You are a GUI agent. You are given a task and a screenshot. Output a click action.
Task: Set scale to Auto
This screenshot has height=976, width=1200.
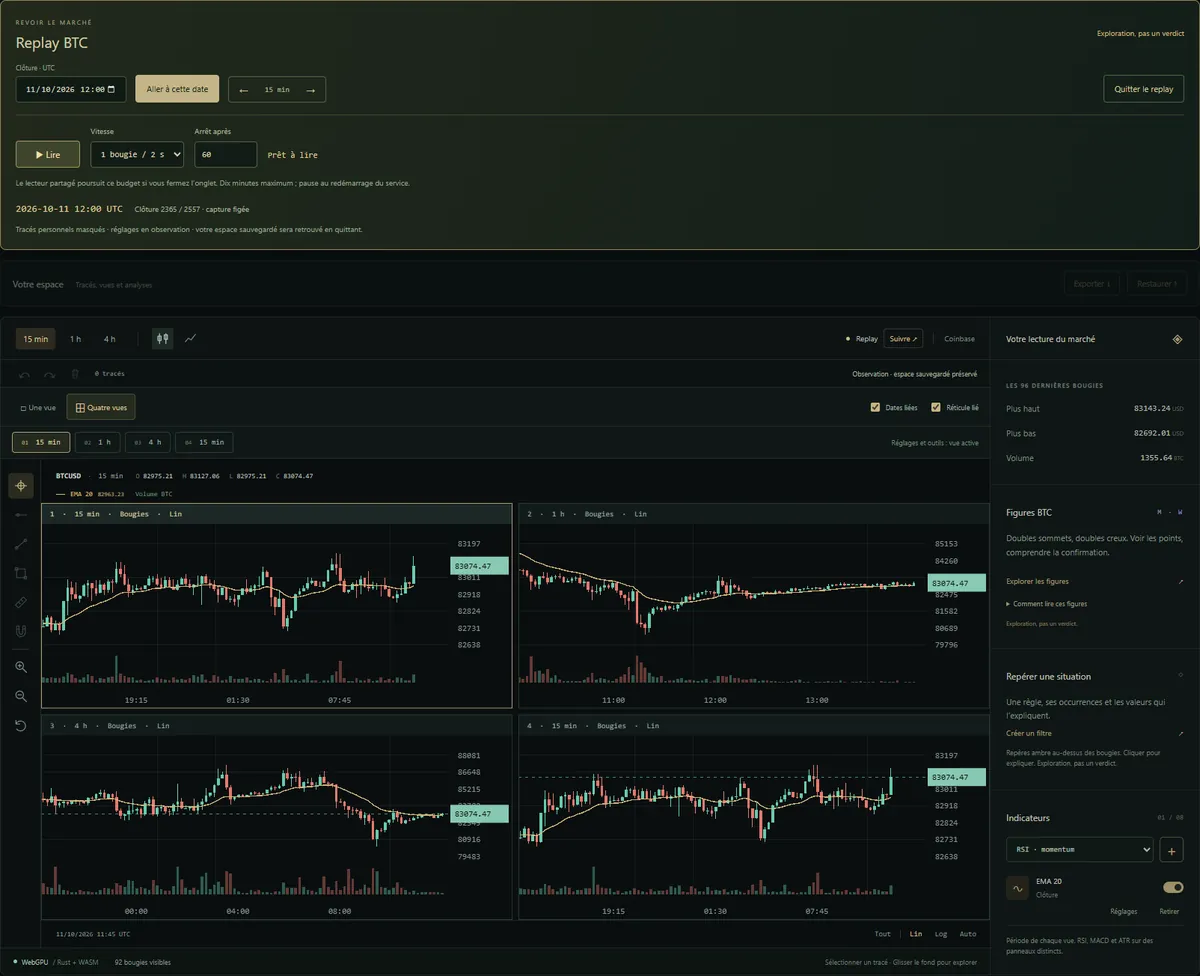968,934
